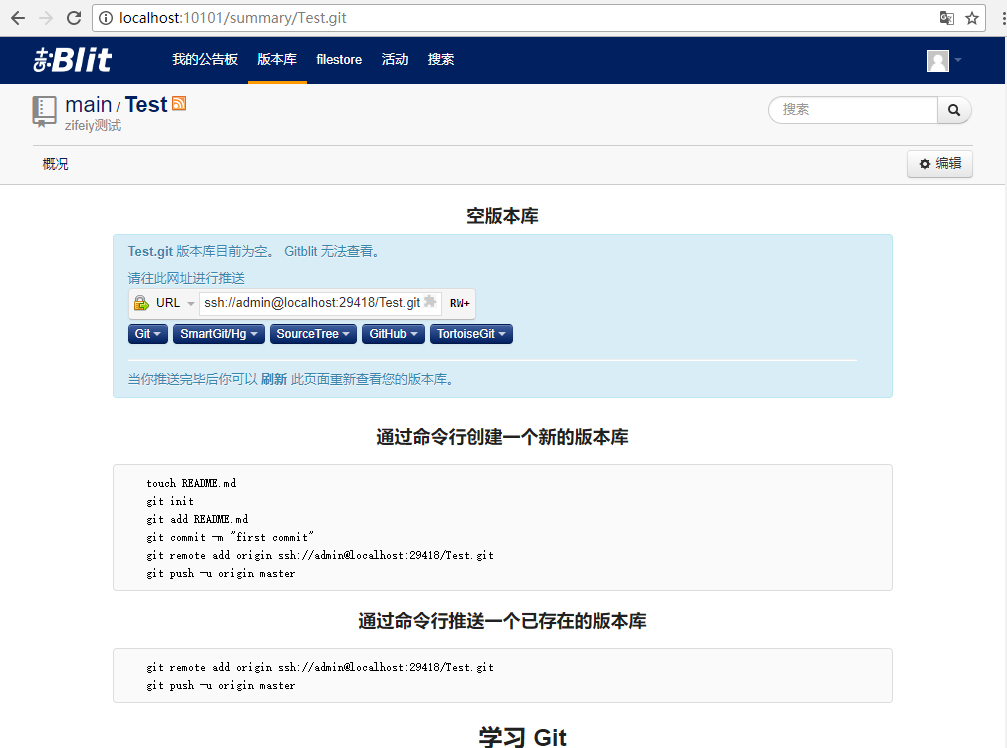
Task: Click the browser back arrow
Action: pos(18,18)
